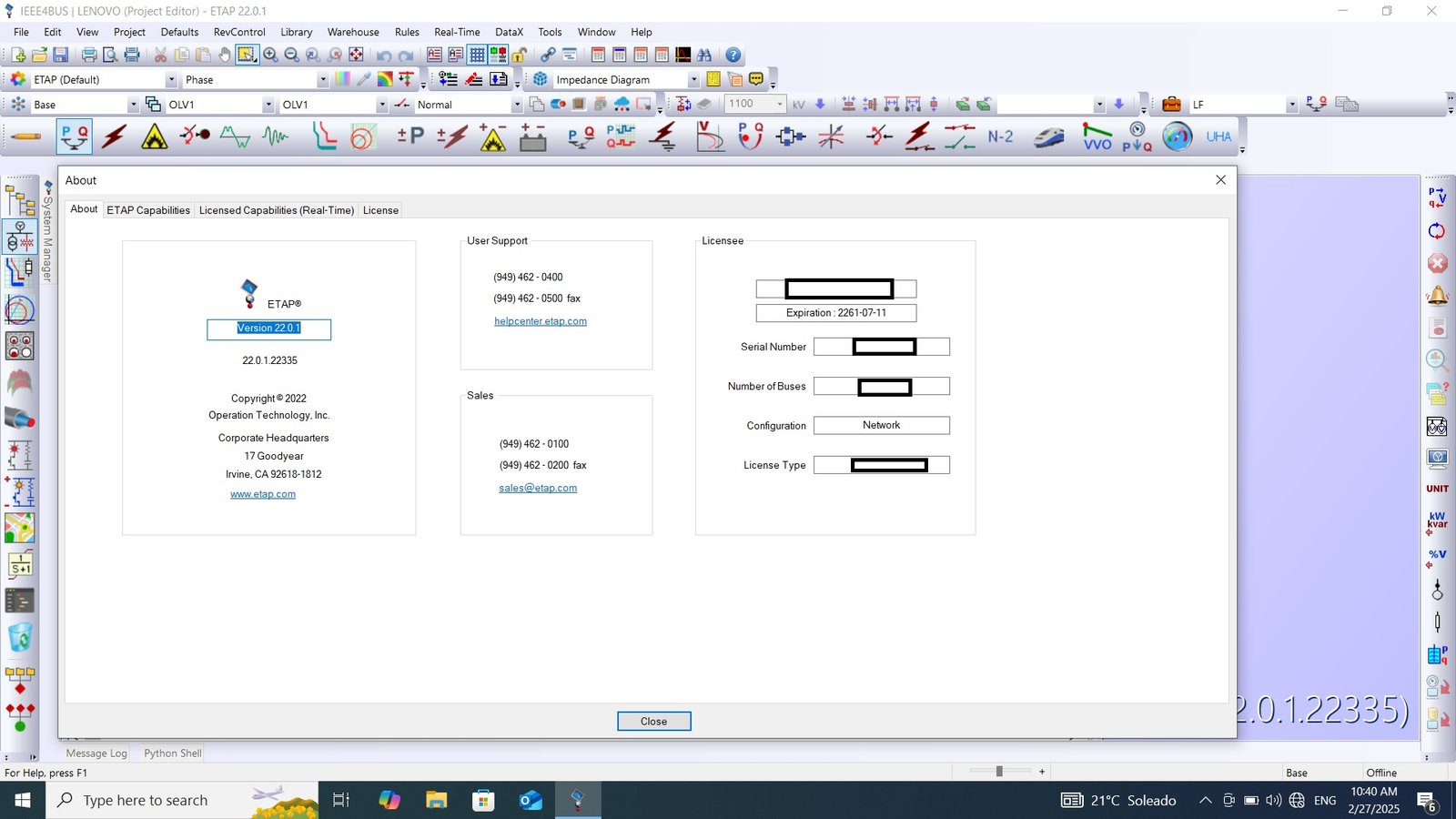Image resolution: width=1456 pixels, height=819 pixels.
Task: Open the Real-Time menu
Action: tap(457, 32)
